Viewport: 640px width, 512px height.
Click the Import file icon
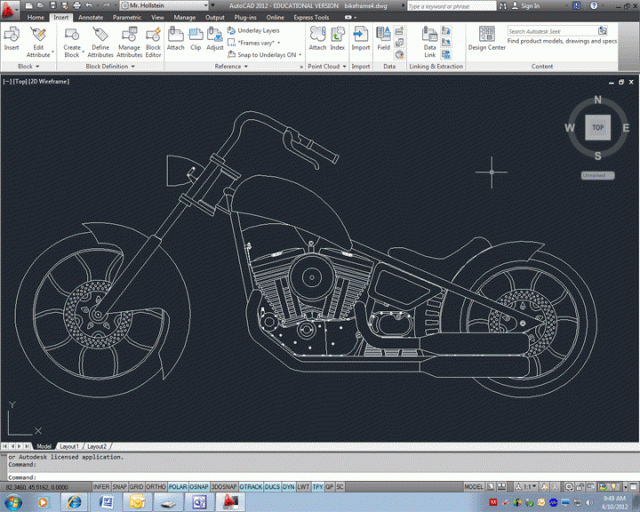point(361,38)
